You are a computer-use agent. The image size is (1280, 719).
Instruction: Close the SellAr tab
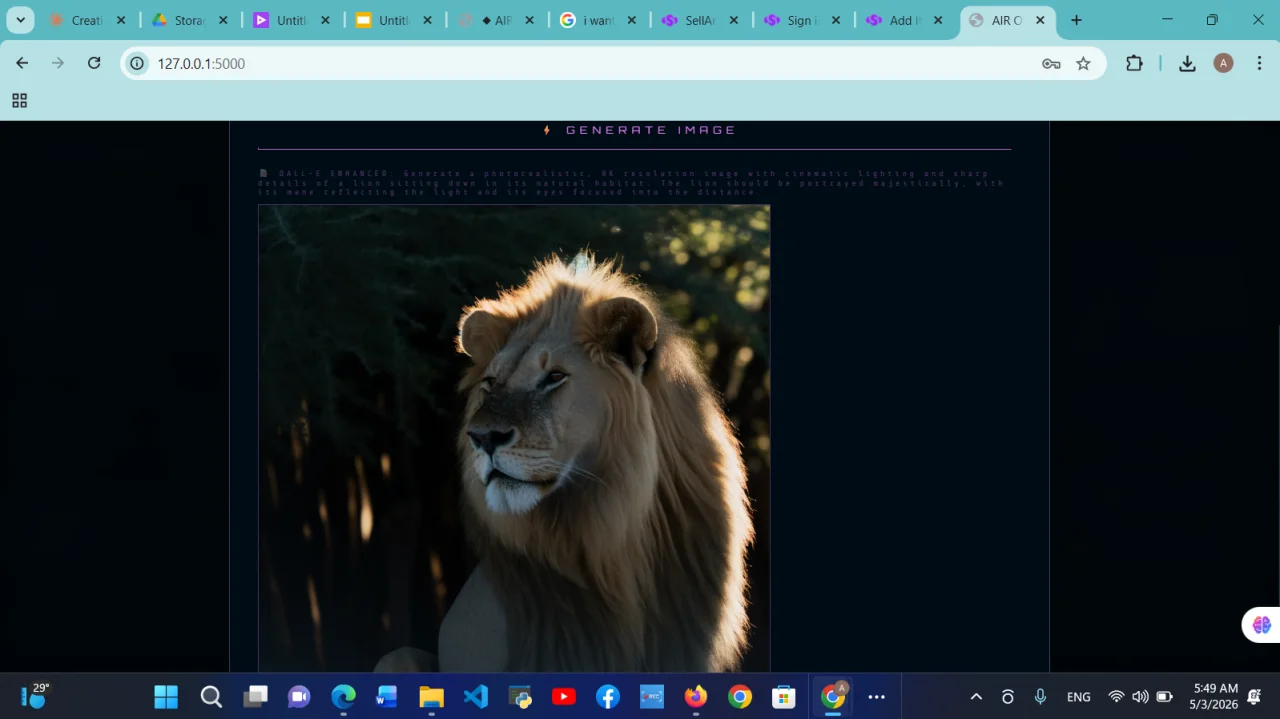coord(734,20)
